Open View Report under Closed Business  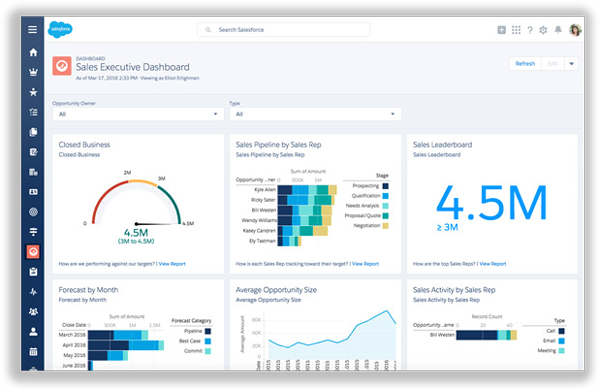[172, 264]
